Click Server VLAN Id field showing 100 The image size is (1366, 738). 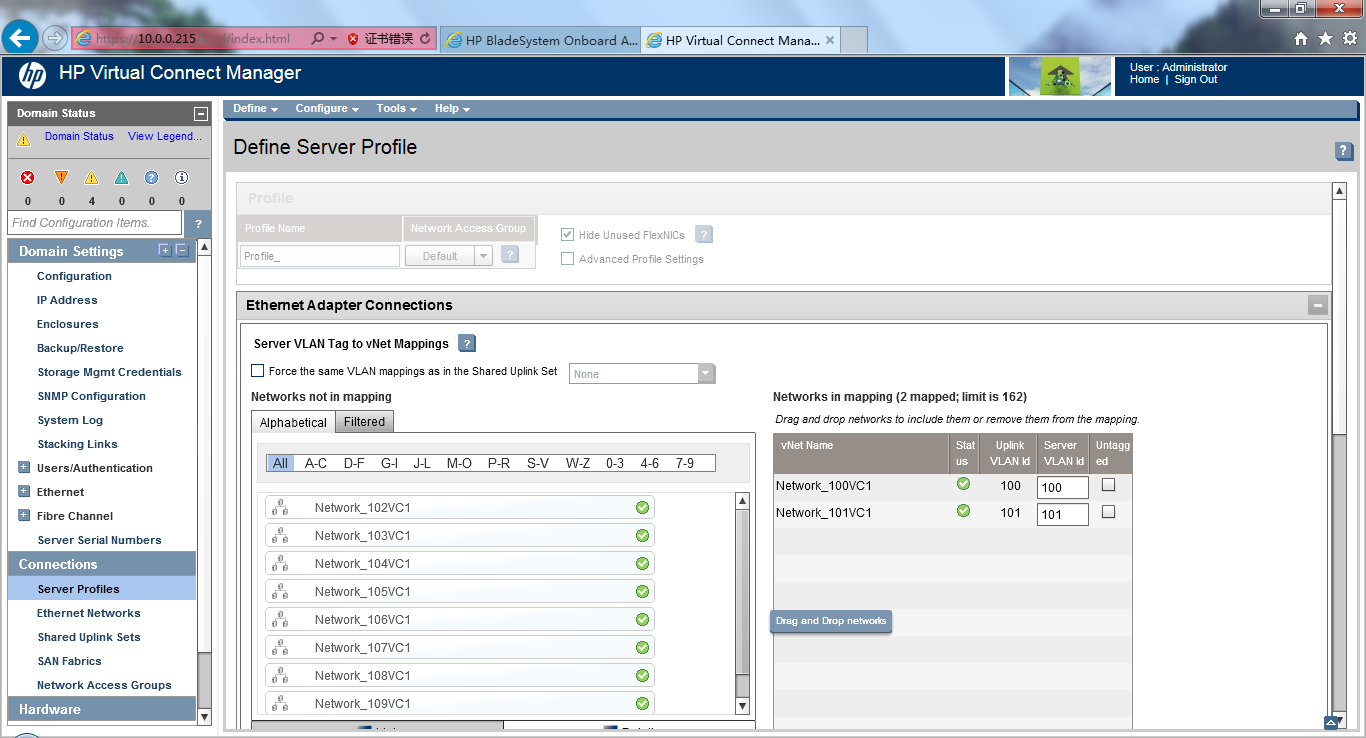tap(1063, 487)
